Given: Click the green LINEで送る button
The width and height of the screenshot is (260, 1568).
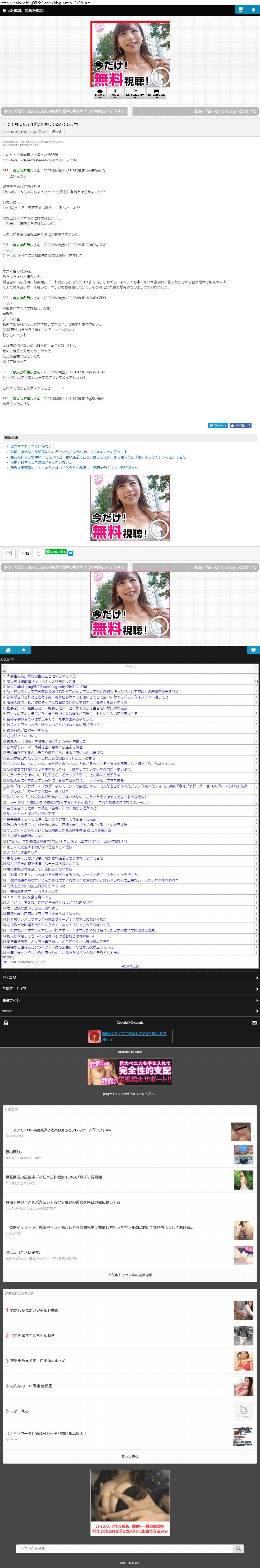Looking at the screenshot, I should pyautogui.click(x=57, y=552).
